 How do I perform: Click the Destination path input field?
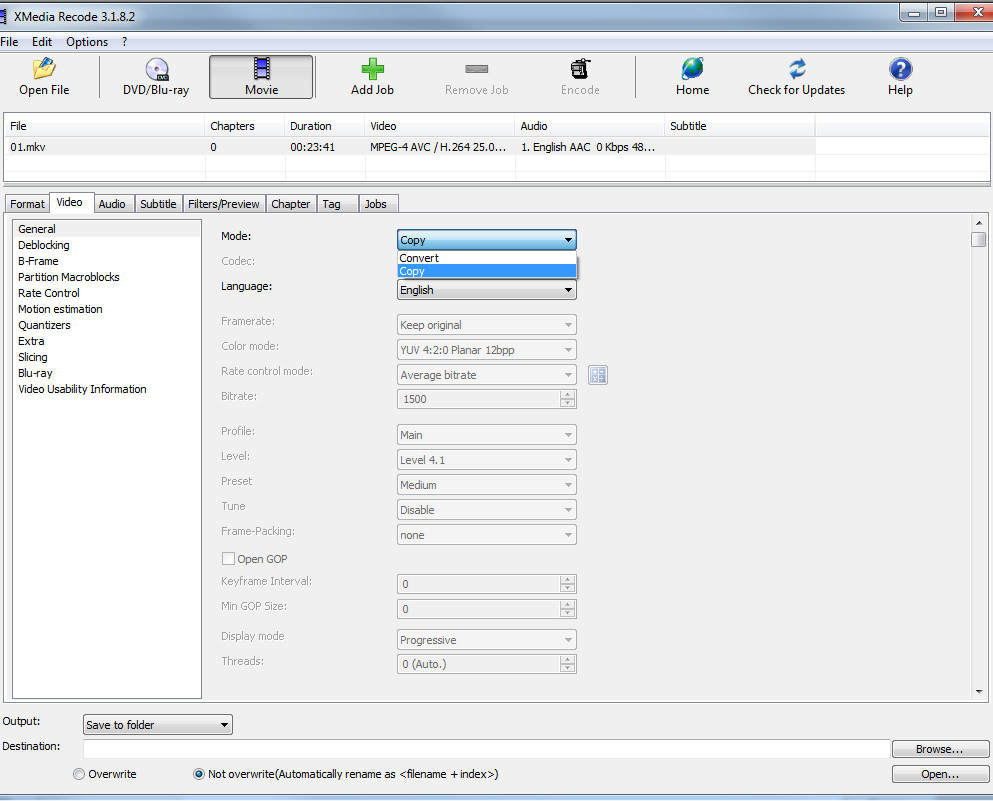(486, 748)
